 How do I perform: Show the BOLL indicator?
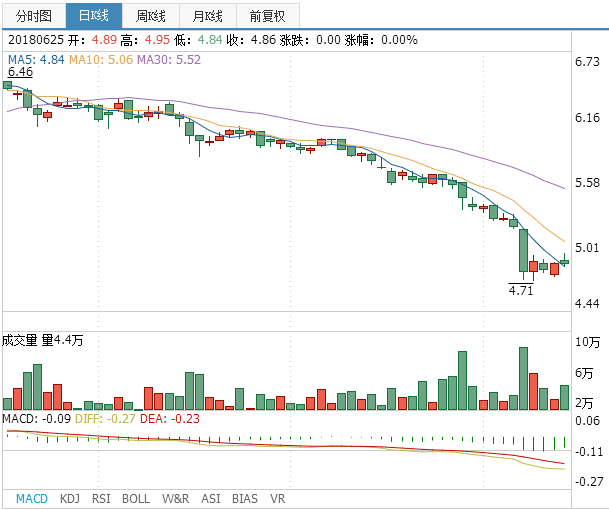(x=136, y=498)
